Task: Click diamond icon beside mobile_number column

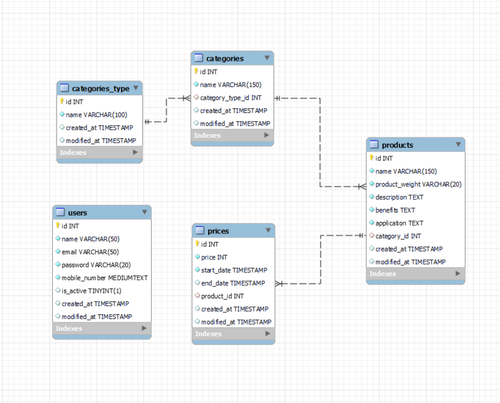Action: pos(58,277)
